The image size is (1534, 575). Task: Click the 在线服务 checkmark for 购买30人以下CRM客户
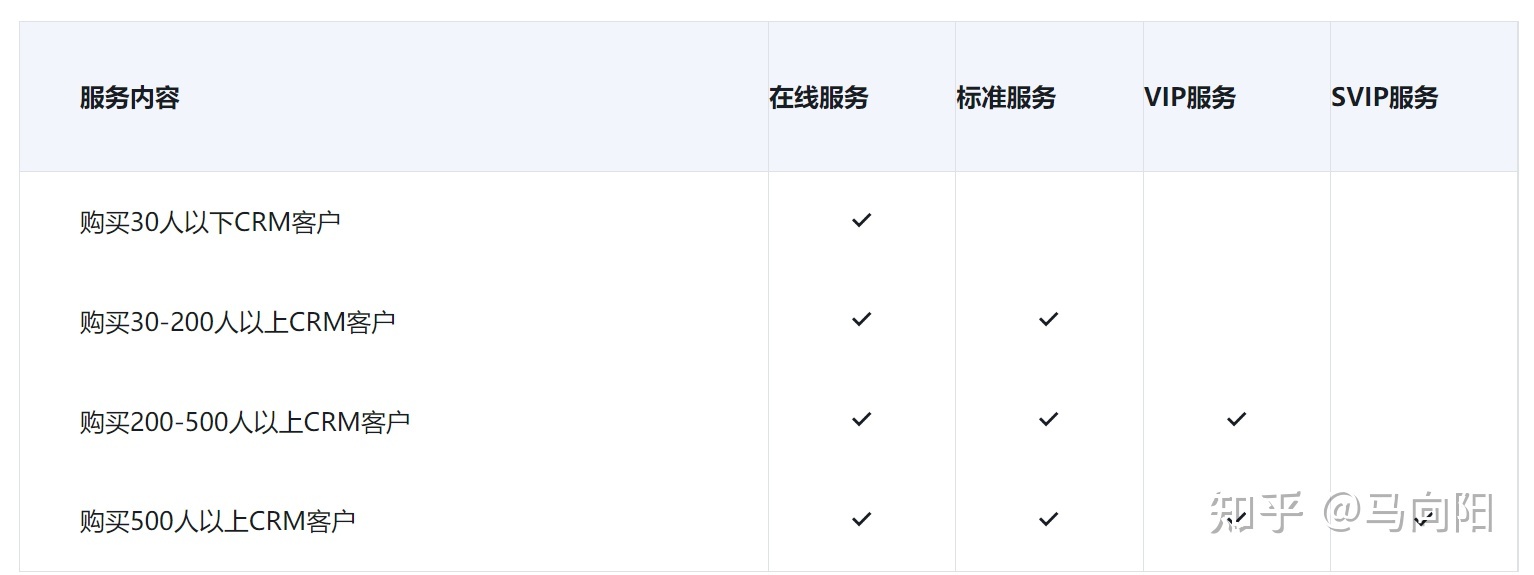[x=861, y=220]
